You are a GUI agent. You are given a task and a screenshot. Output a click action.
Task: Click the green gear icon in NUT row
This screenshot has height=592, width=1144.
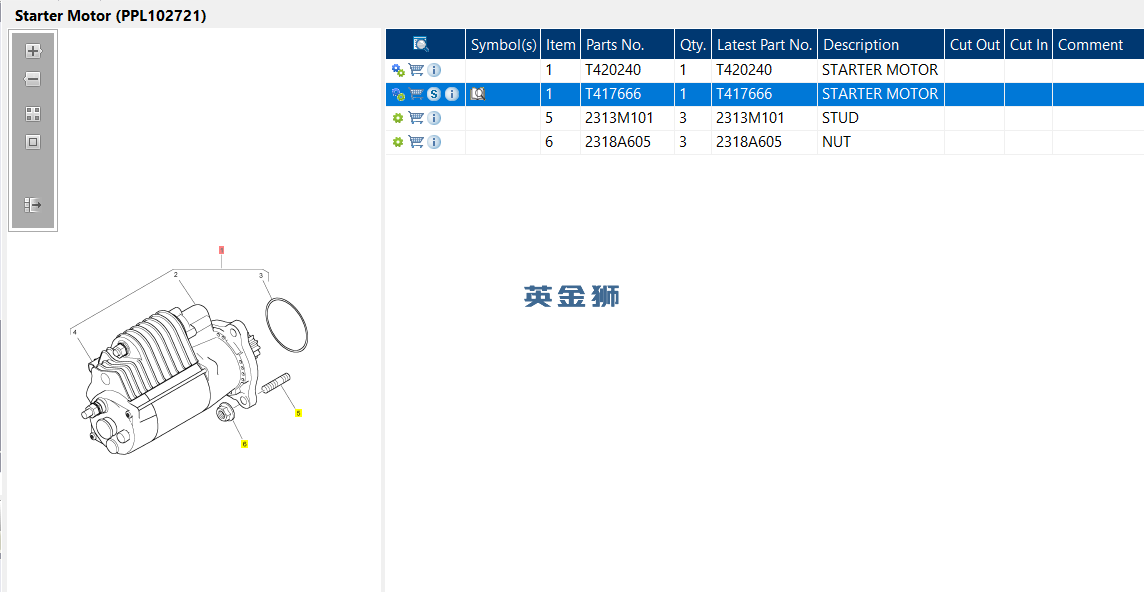point(398,142)
